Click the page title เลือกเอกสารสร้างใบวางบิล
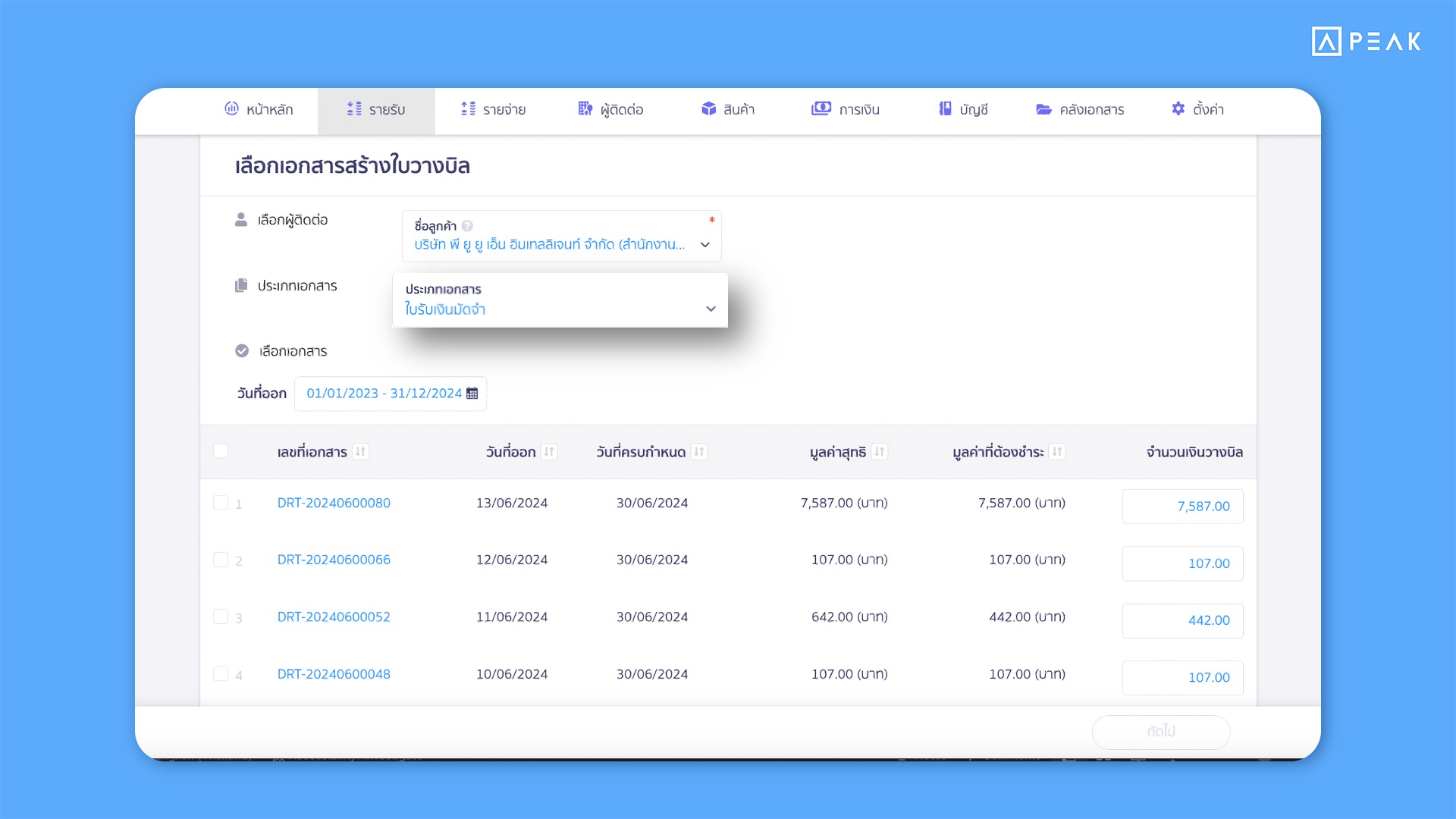1456x819 pixels. click(x=353, y=165)
